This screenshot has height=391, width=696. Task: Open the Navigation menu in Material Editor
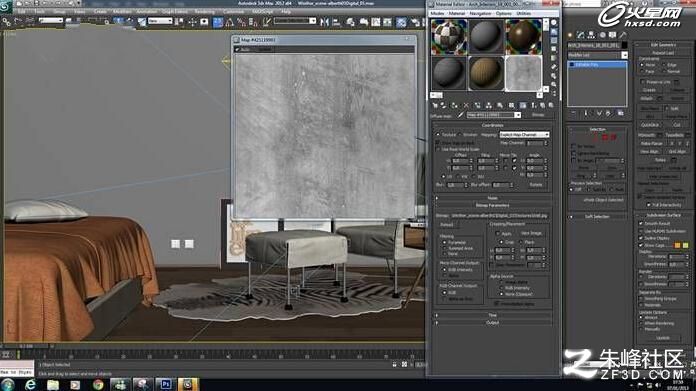[480, 13]
